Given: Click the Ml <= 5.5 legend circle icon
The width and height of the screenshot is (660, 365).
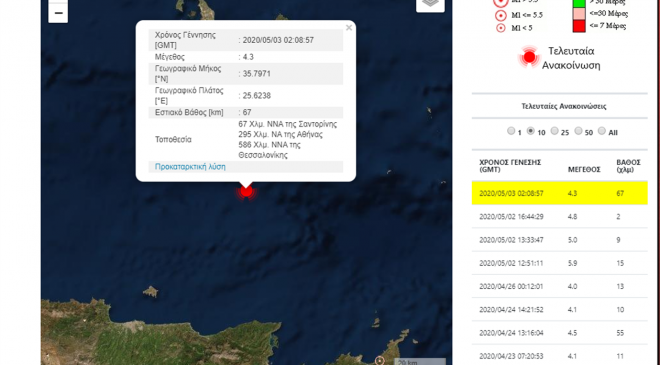Looking at the screenshot, I should click(500, 16).
